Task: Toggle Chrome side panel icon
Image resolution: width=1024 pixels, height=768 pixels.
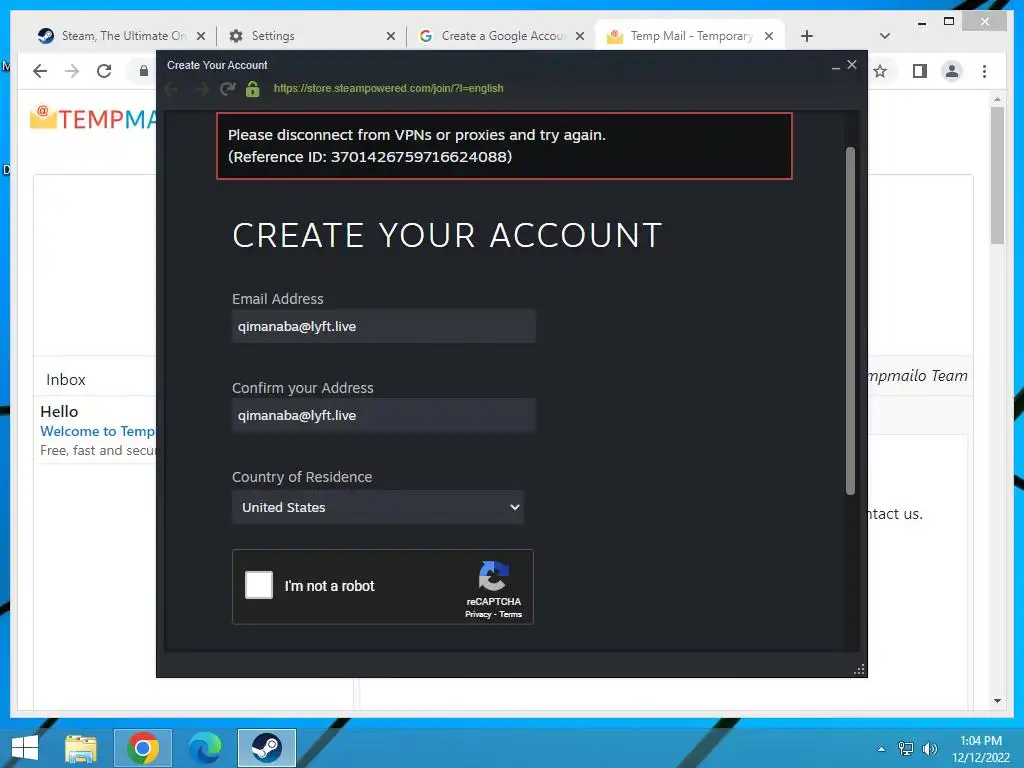Action: (920, 71)
